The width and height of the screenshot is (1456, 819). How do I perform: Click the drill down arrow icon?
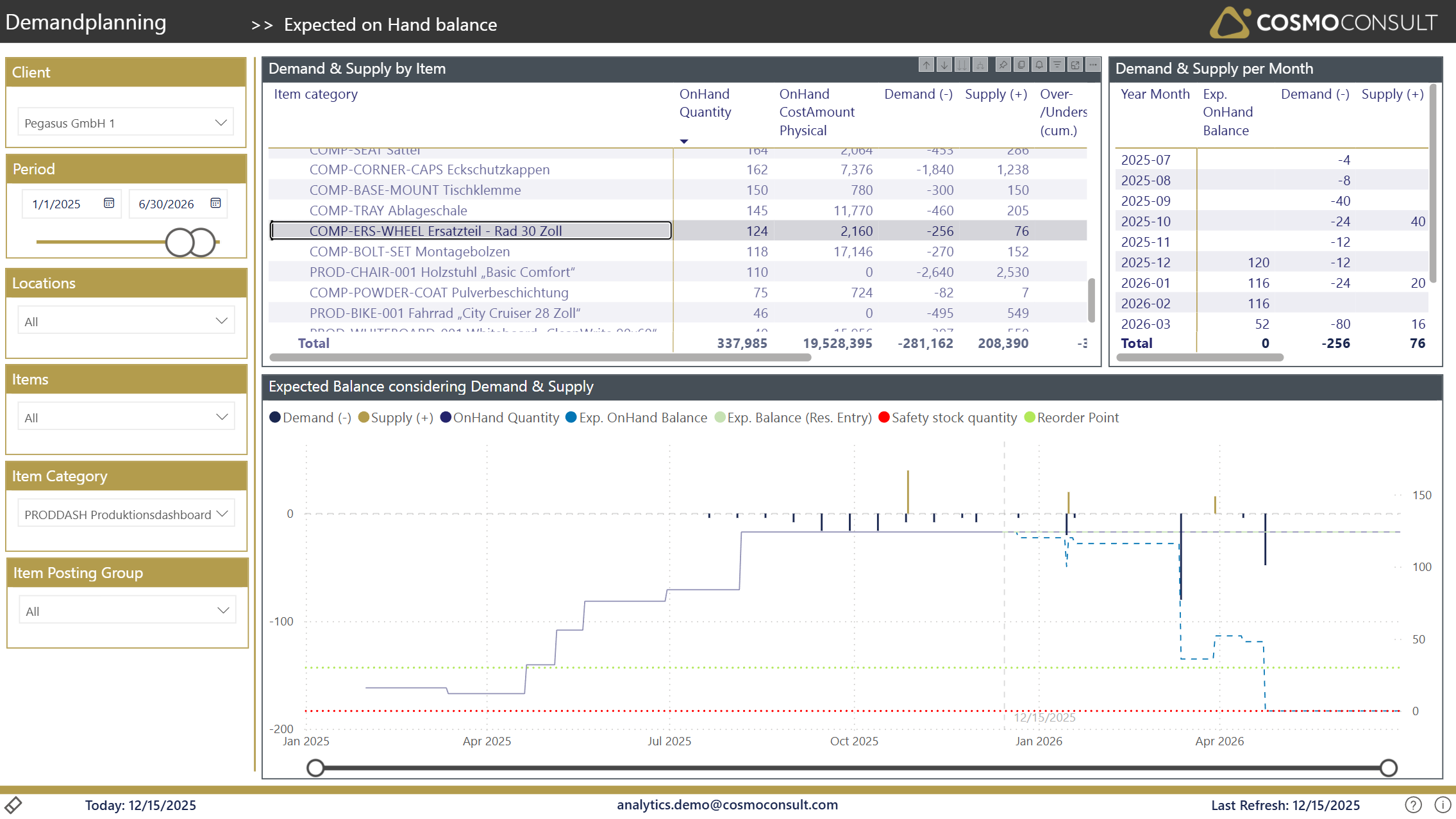point(944,65)
